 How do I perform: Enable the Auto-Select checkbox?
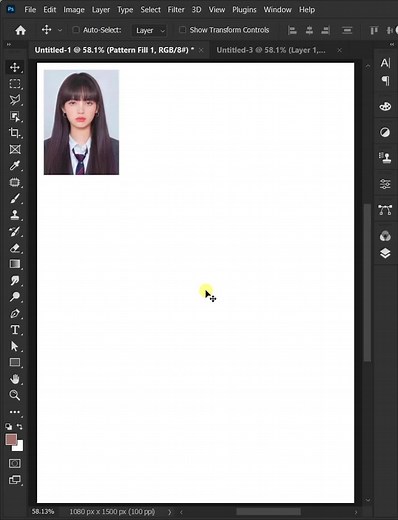76,30
